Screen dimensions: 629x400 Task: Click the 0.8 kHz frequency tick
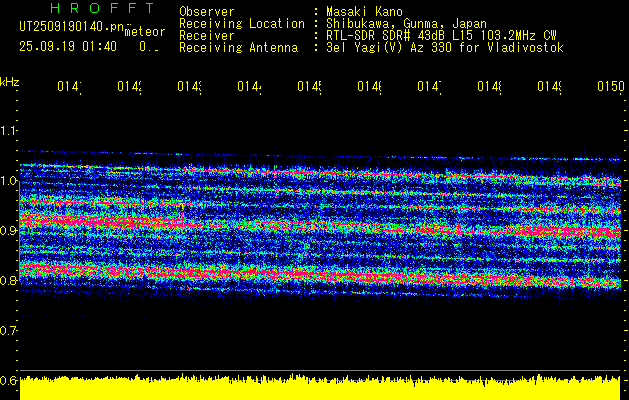point(9,280)
